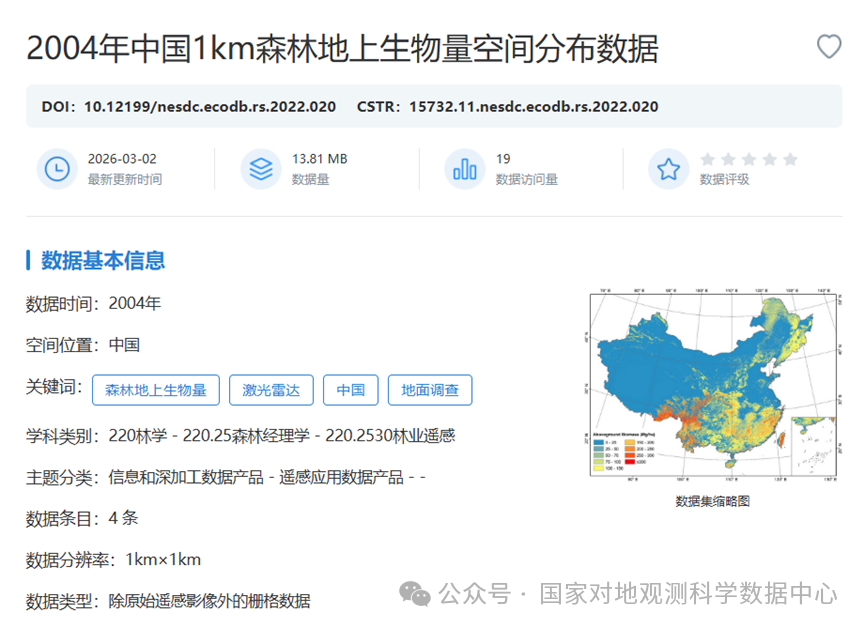Click the clock icon for last update time

(57, 168)
